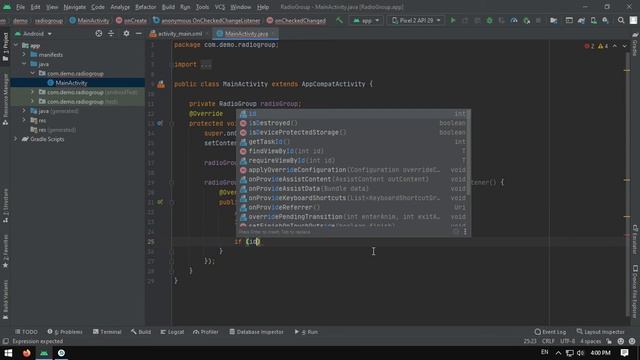The image size is (640, 360).
Task: Expand the folded import statement
Action: pyautogui.click(x=206, y=64)
